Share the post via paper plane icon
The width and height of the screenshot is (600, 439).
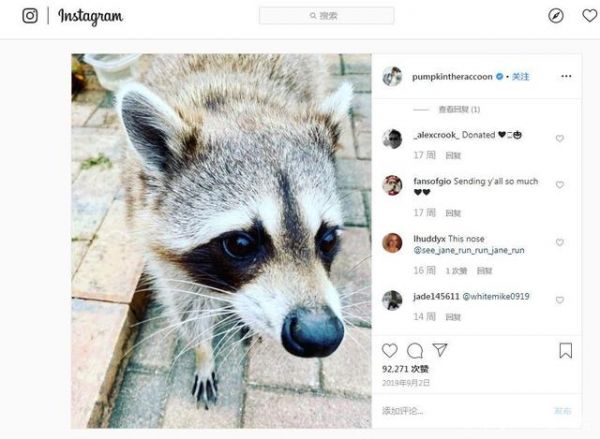tap(439, 350)
